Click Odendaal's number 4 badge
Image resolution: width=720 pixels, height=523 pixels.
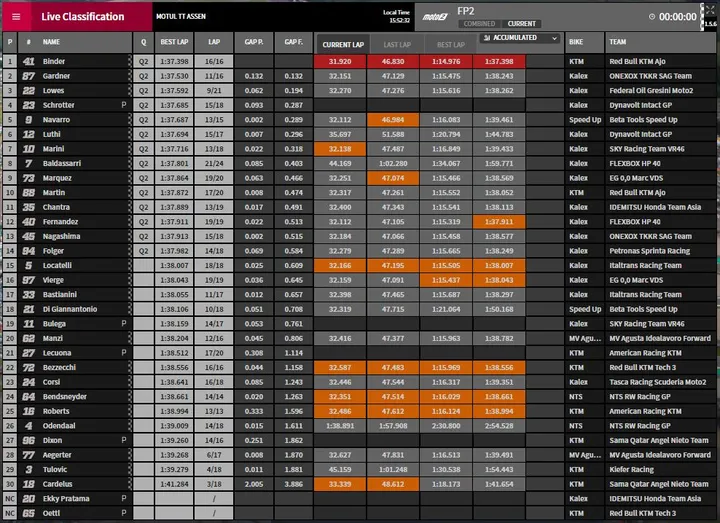click(28, 426)
